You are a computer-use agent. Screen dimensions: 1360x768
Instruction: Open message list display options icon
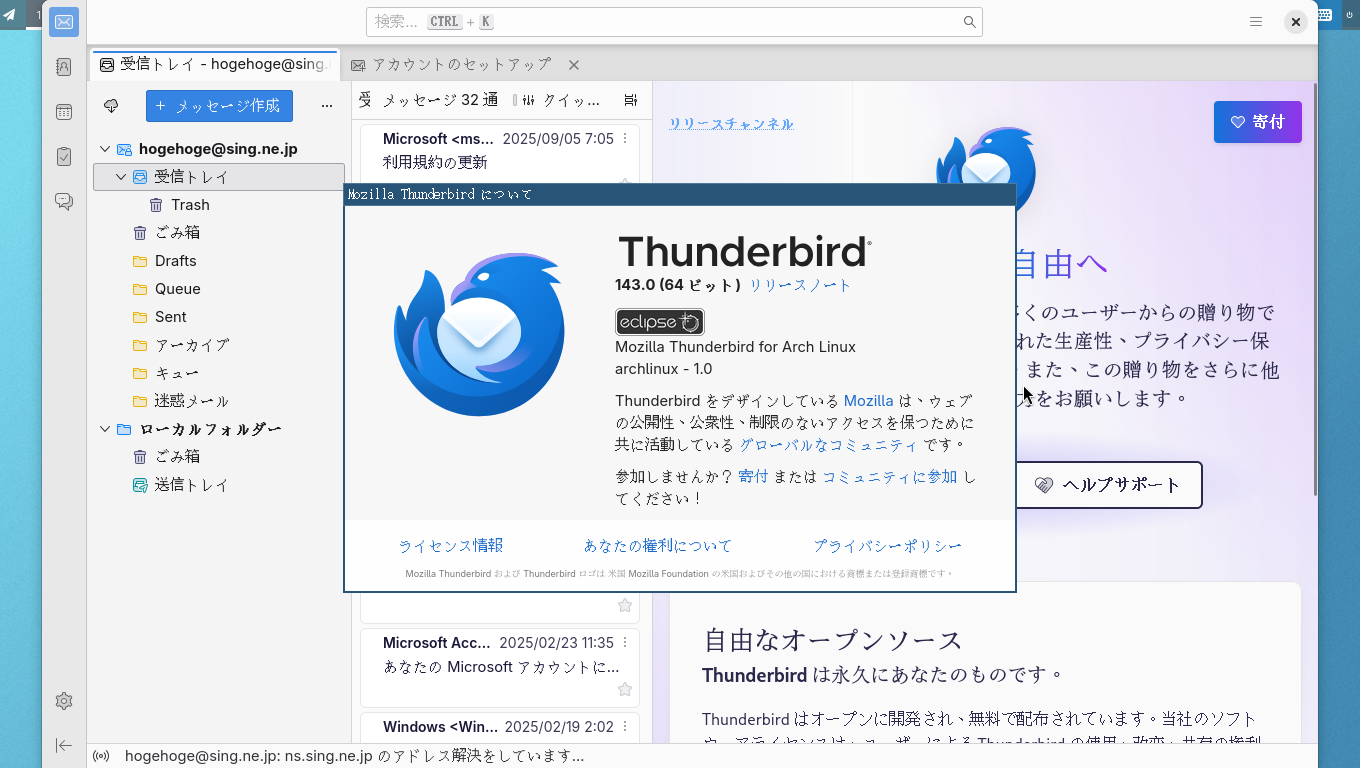pyautogui.click(x=630, y=100)
